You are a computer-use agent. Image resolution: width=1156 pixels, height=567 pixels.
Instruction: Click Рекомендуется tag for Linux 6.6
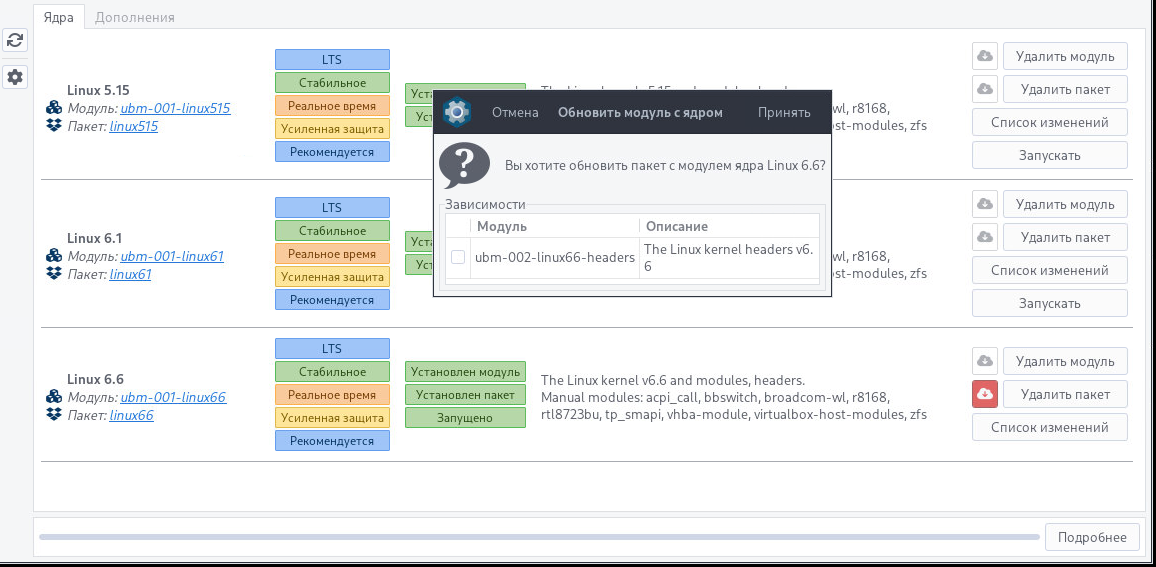pyautogui.click(x=332, y=441)
